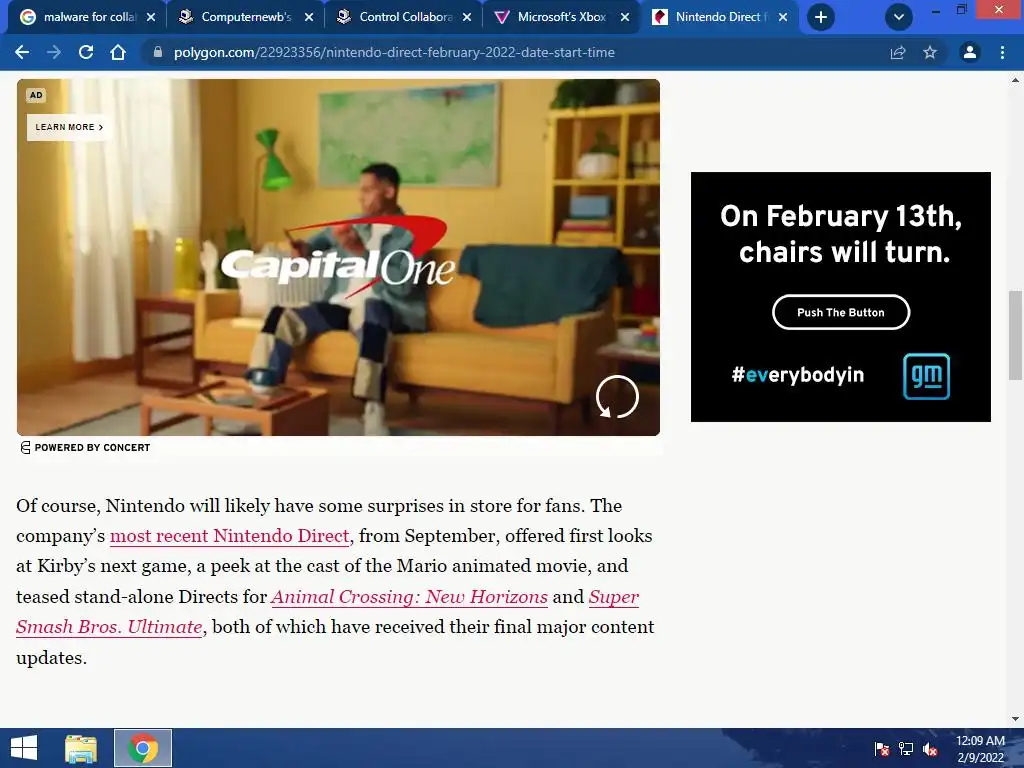Switch to the Control Collabora tab
1024x768 pixels.
pos(405,17)
